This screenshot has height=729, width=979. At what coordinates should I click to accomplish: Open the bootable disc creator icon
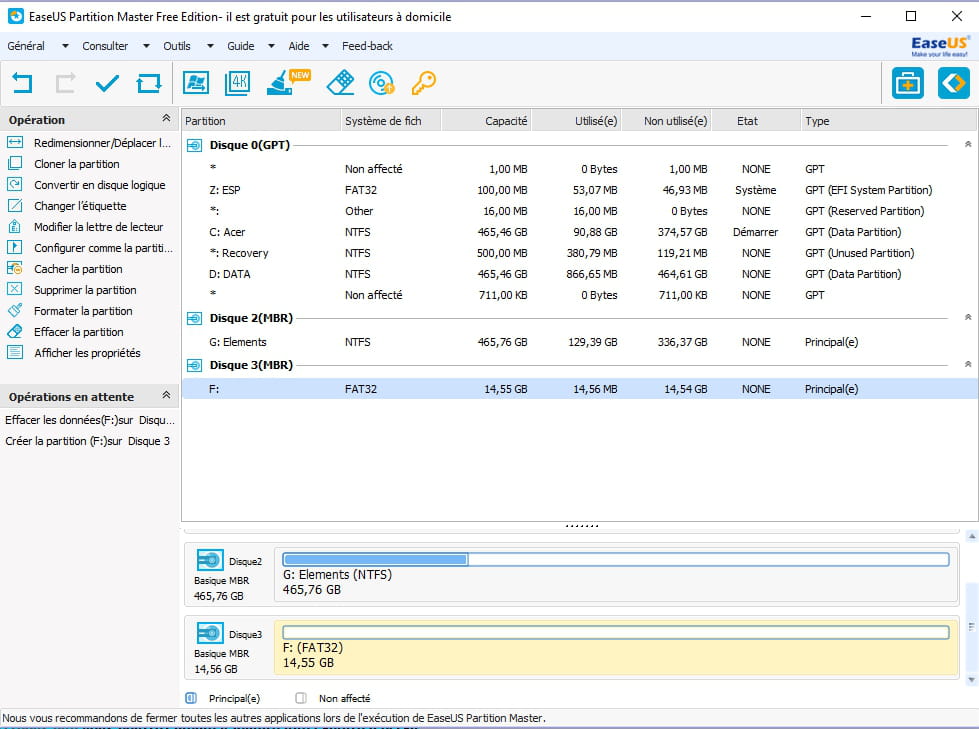[381, 82]
